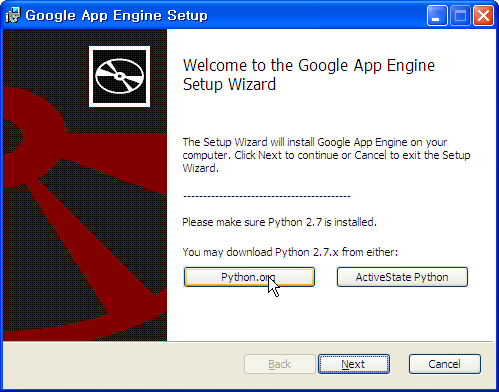The width and height of the screenshot is (499, 392).
Task: Open the ActiveState Python download button
Action: (402, 277)
